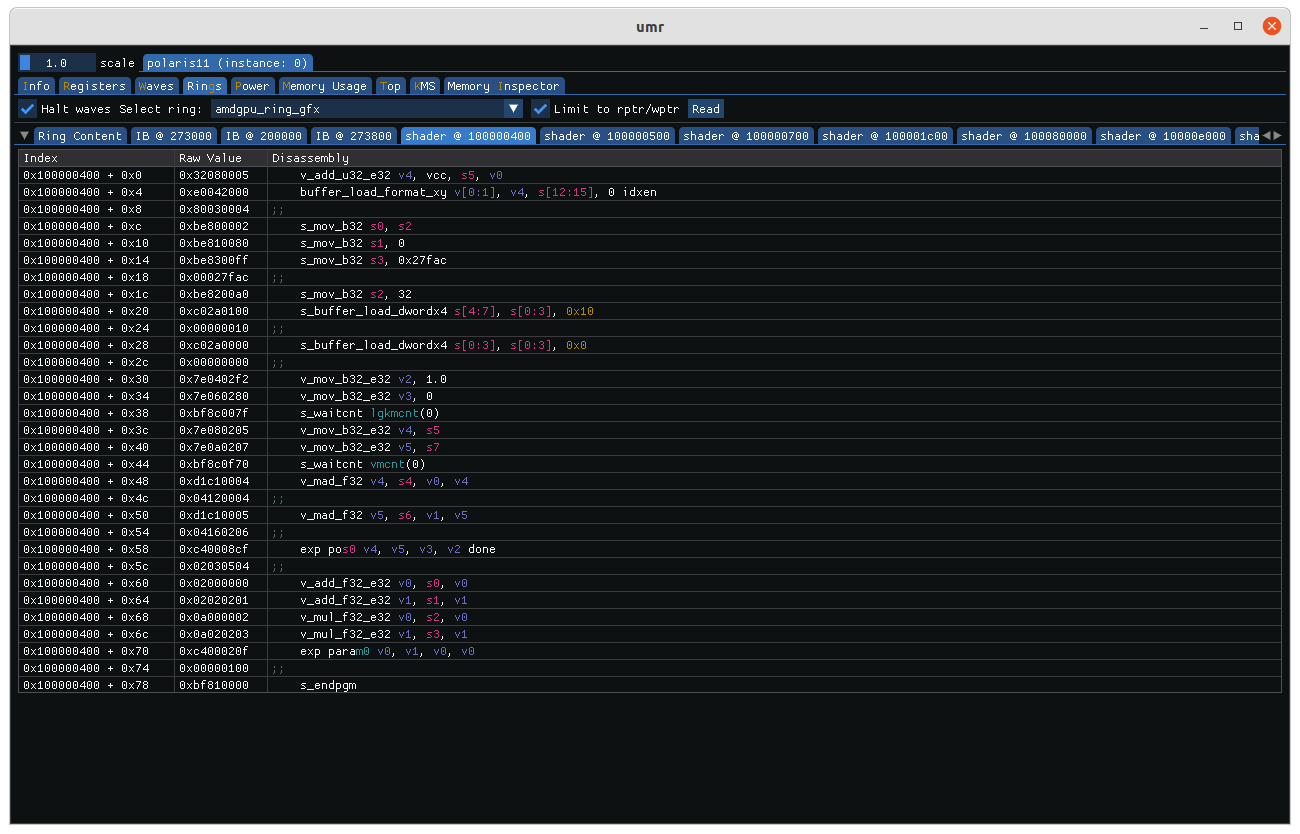The height and width of the screenshot is (834, 1300).
Task: Click the buffer_load_format_xy instruction
Action: click(x=478, y=192)
